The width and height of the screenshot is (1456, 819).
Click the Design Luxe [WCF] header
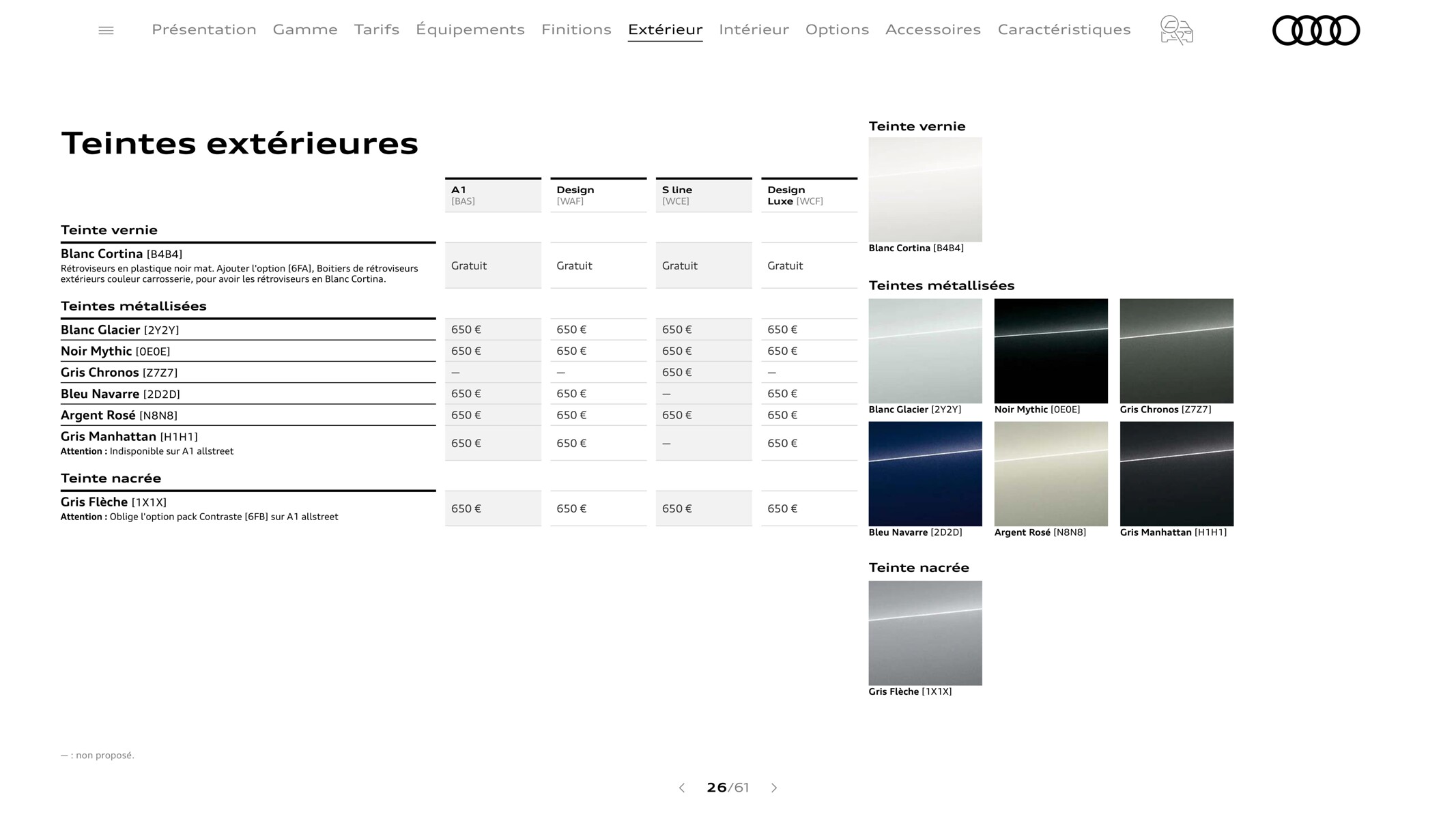coord(809,195)
